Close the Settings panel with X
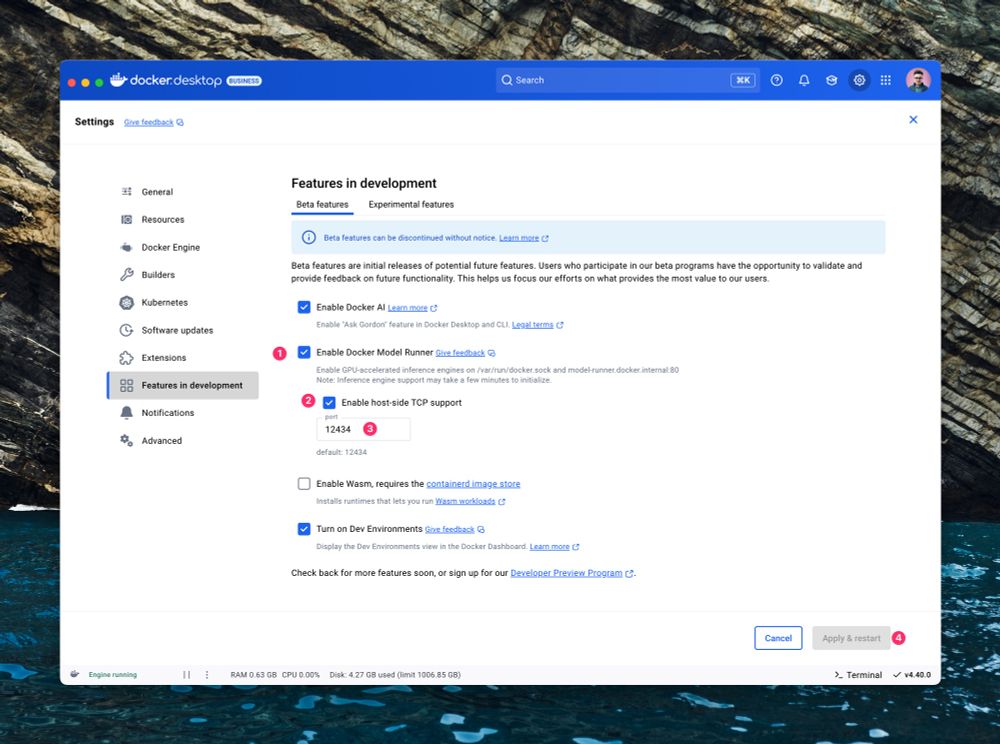1000x744 pixels. pos(913,120)
